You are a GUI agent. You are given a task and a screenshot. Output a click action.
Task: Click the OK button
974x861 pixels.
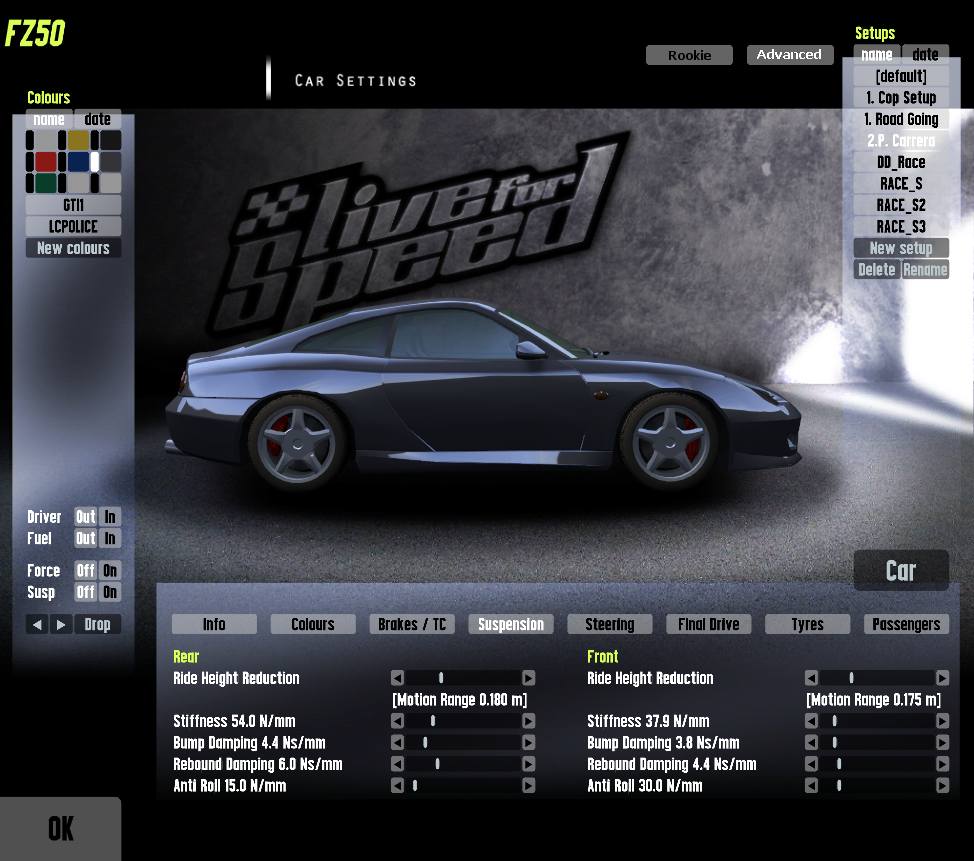[60, 829]
